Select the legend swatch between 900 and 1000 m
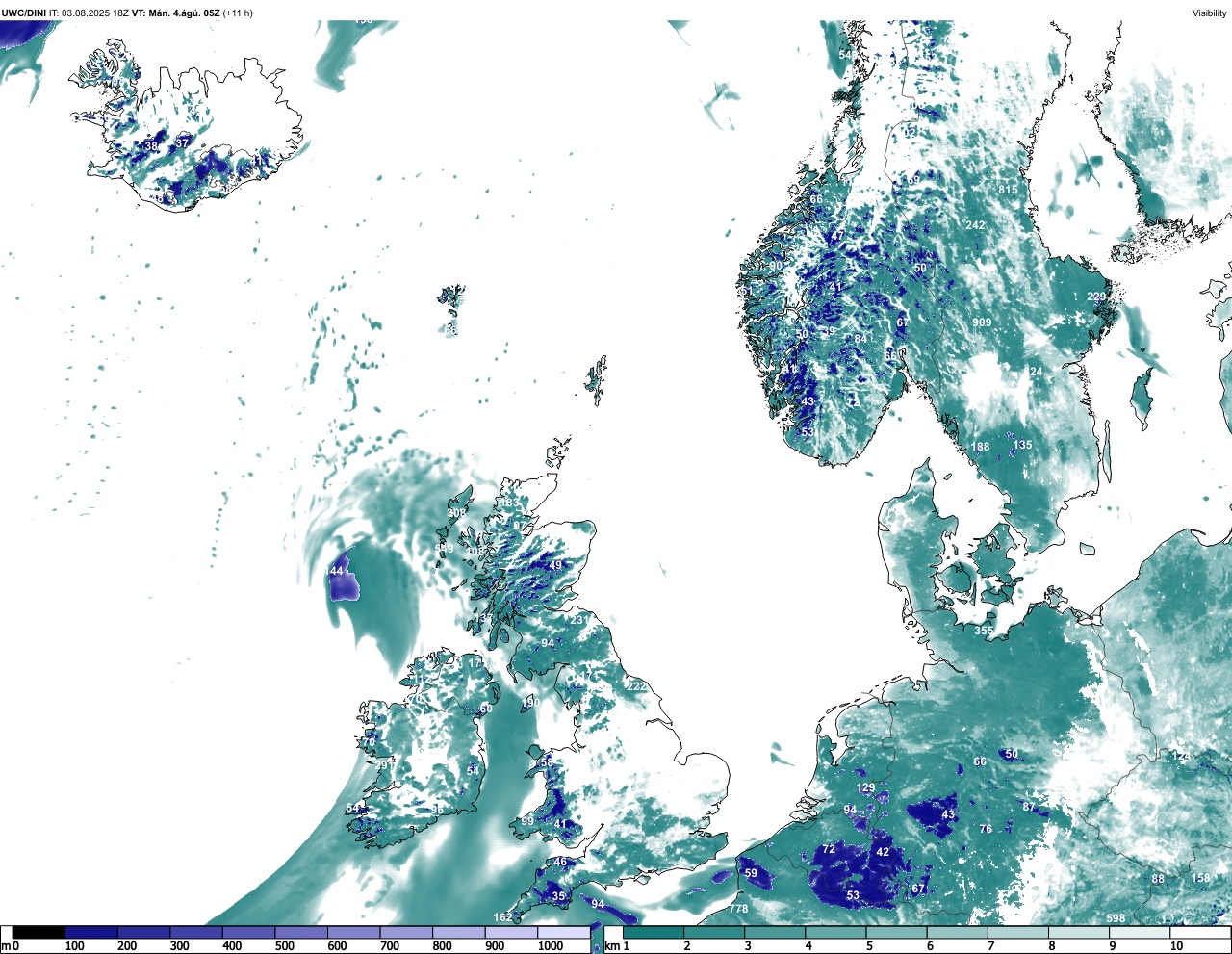 (x=511, y=933)
